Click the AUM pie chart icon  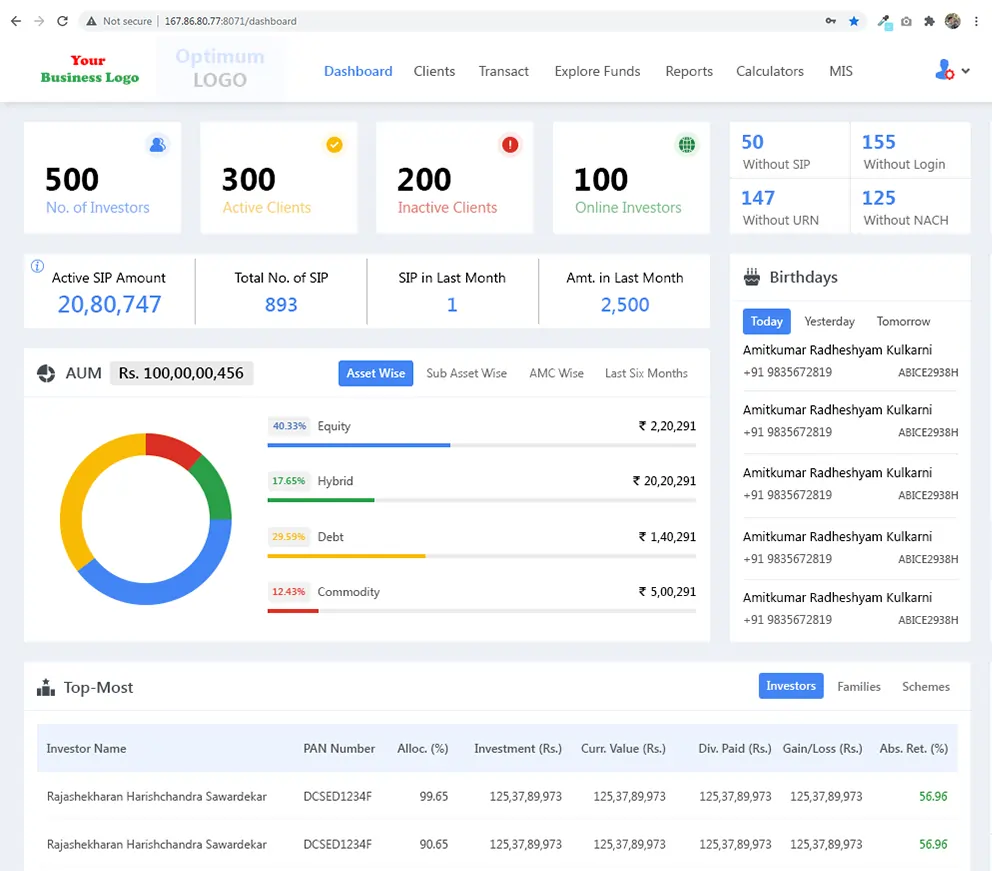46,373
